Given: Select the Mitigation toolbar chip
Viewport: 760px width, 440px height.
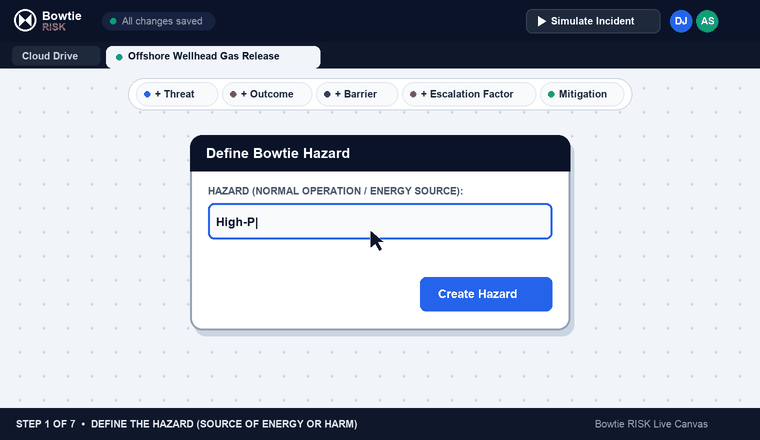Looking at the screenshot, I should click(x=582, y=94).
